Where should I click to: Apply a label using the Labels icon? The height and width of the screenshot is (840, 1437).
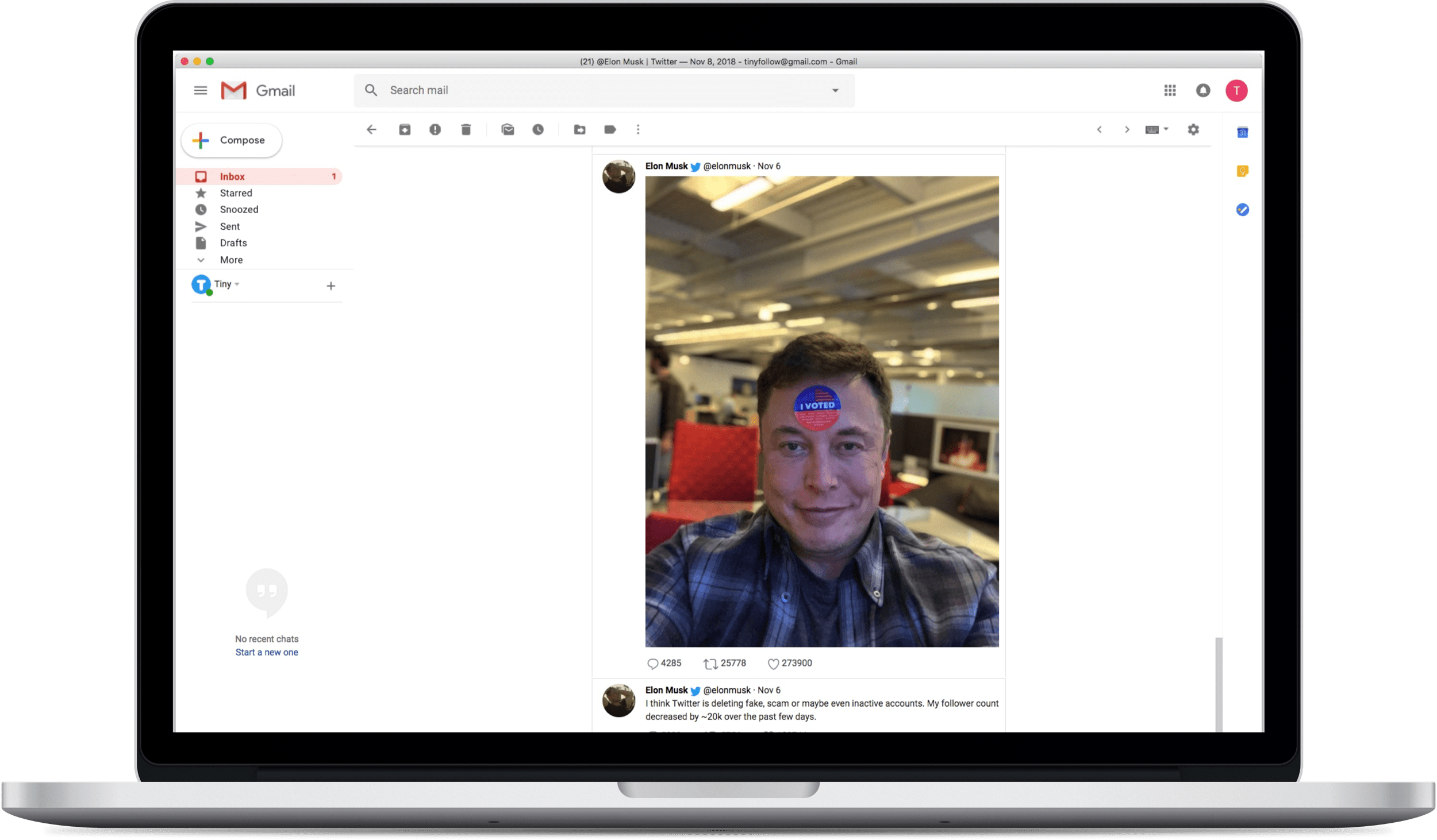click(x=610, y=130)
